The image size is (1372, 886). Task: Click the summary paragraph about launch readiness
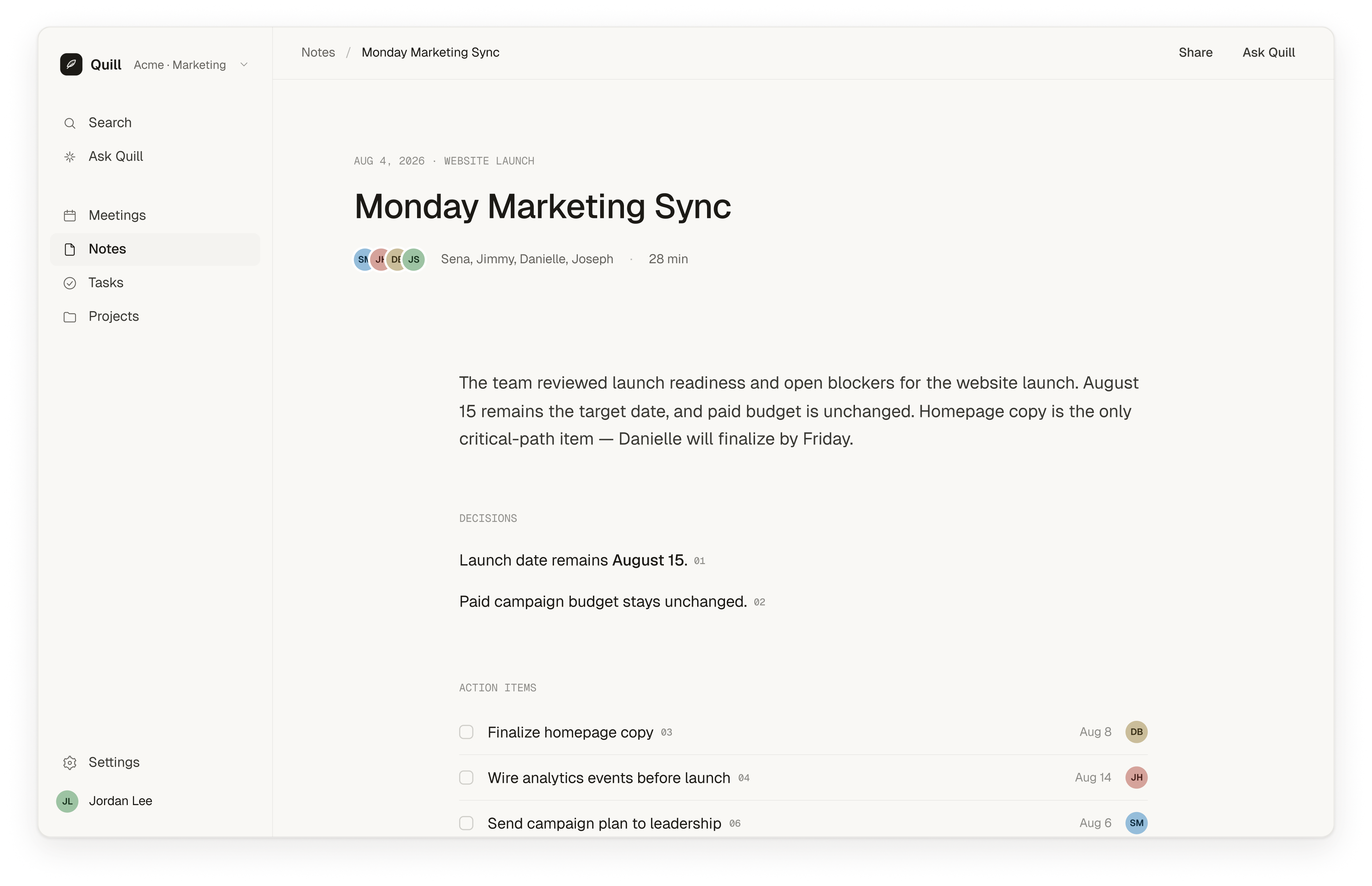click(799, 412)
